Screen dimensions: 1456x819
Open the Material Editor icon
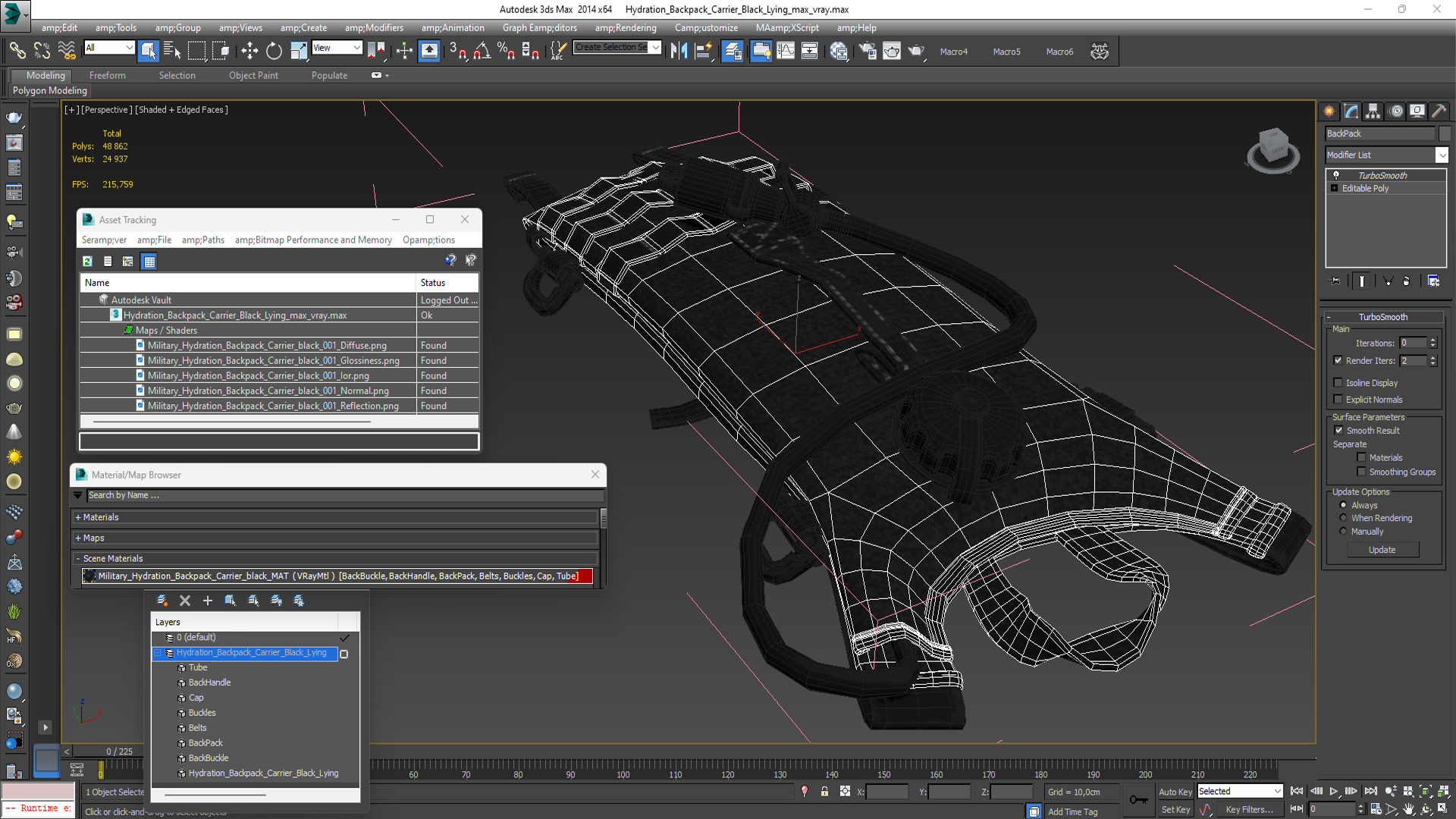click(x=839, y=51)
